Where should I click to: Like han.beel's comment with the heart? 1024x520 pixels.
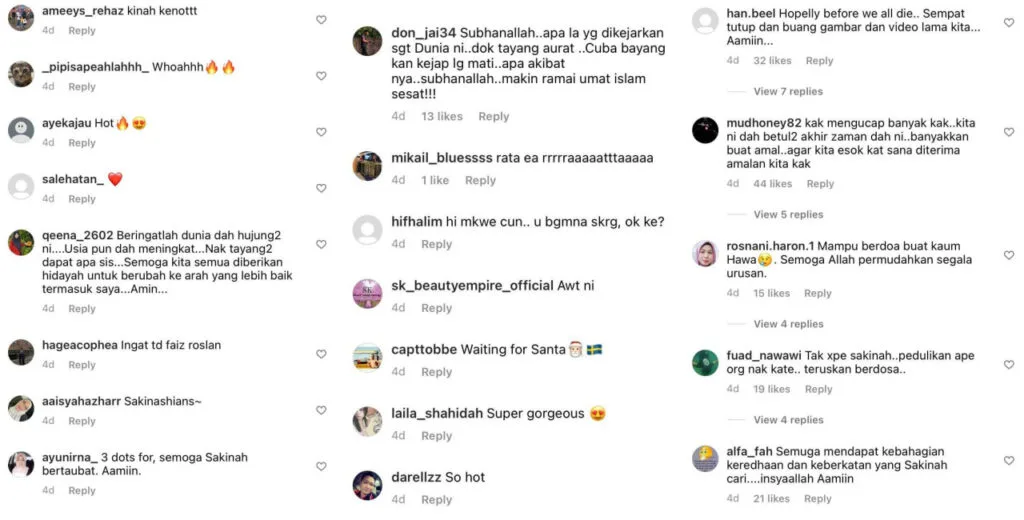[x=1009, y=22]
